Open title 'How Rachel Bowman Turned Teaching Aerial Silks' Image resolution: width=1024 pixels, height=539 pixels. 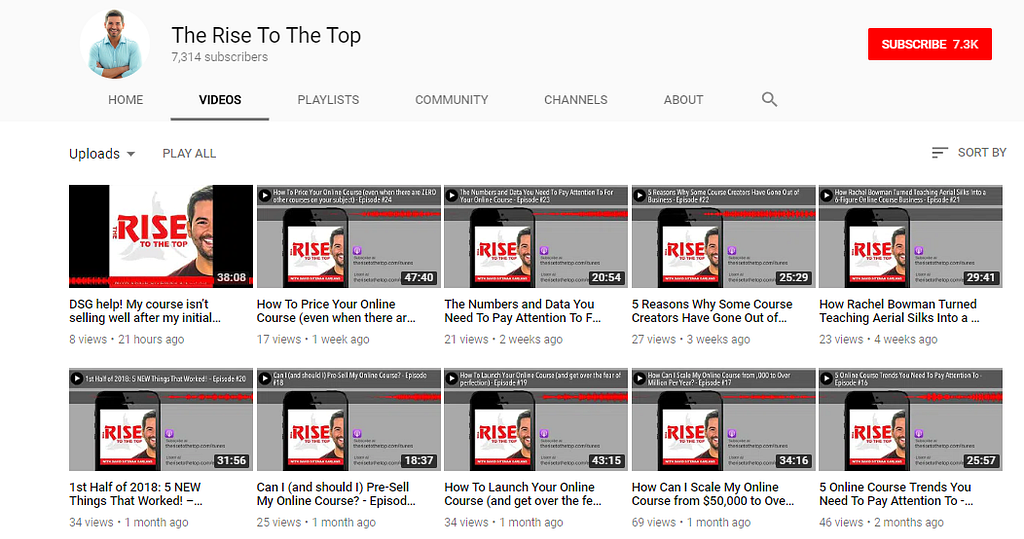click(899, 311)
